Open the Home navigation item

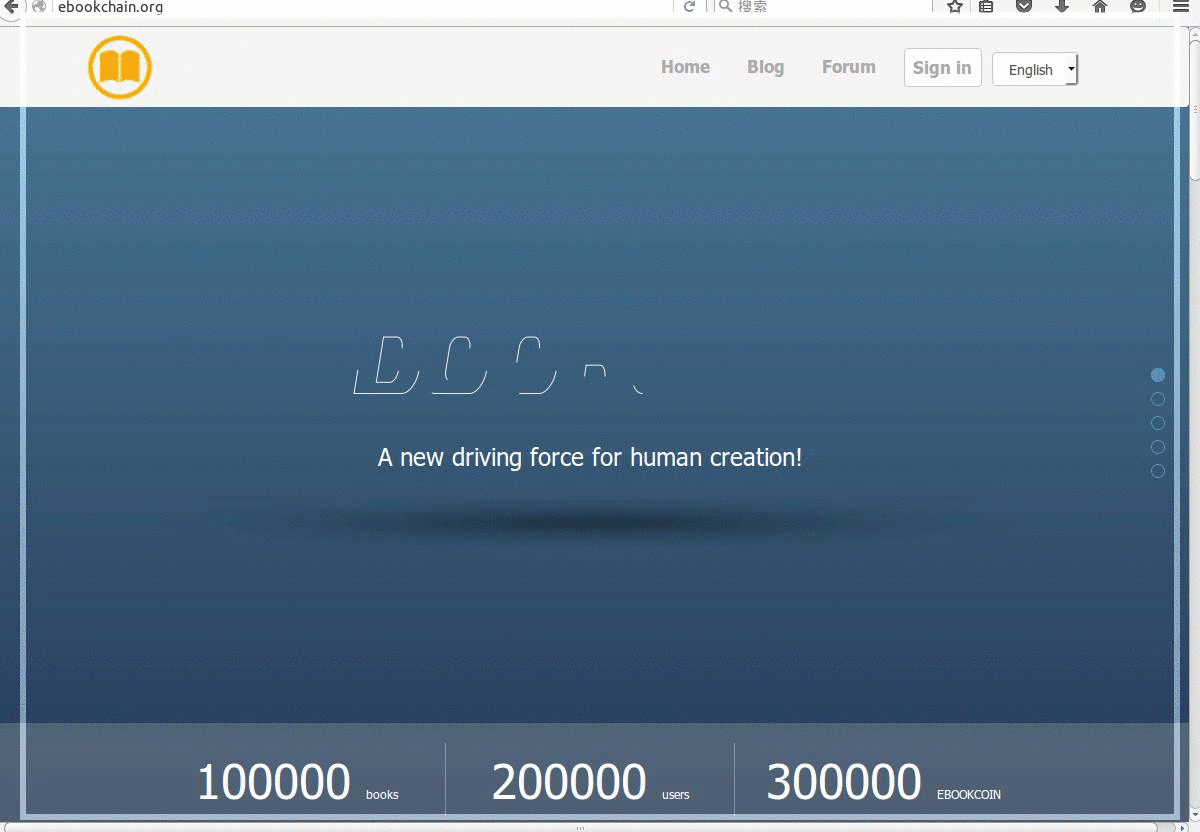[x=685, y=67]
